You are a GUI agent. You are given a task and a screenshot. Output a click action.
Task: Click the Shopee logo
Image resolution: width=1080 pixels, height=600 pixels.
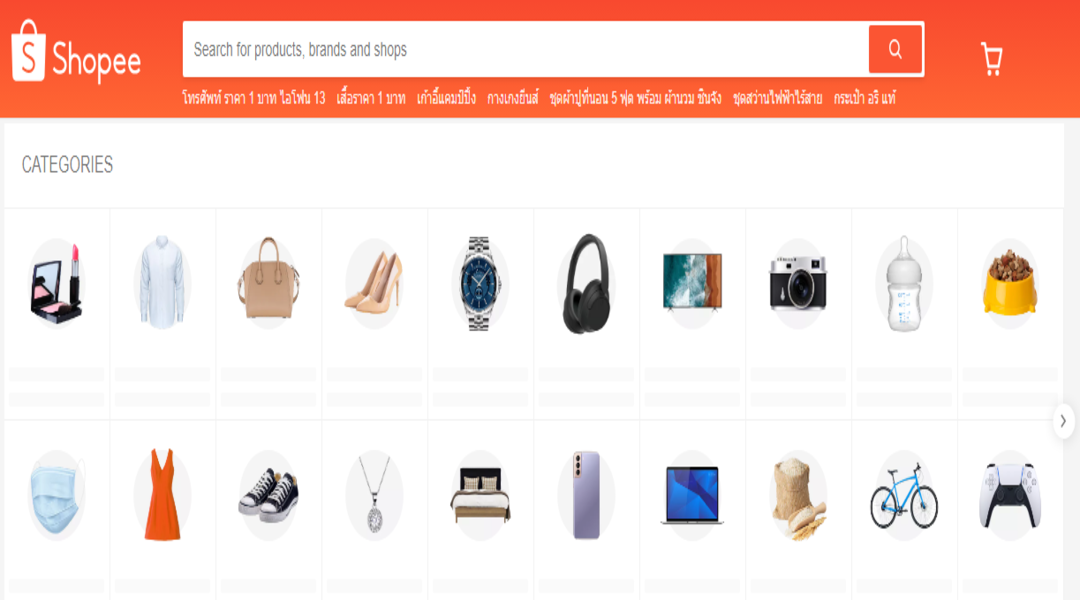[76, 52]
